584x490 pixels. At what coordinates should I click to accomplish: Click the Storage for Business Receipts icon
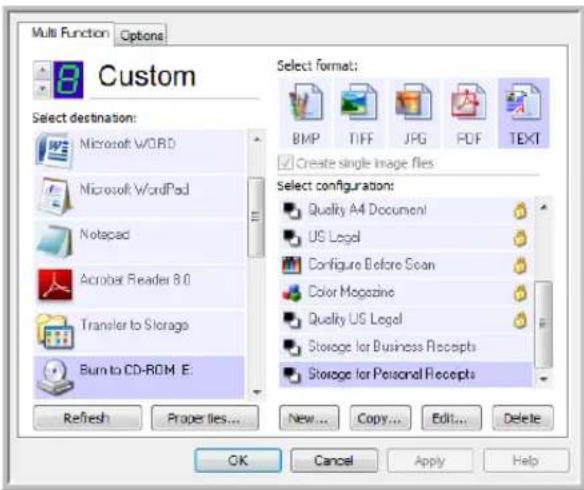point(291,348)
